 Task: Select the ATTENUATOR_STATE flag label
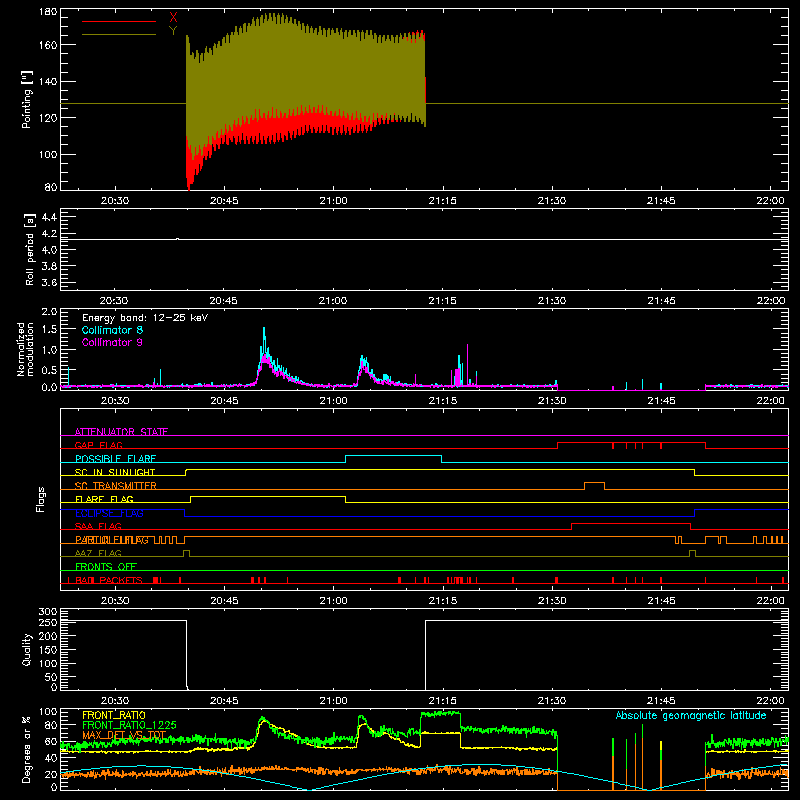(121, 432)
